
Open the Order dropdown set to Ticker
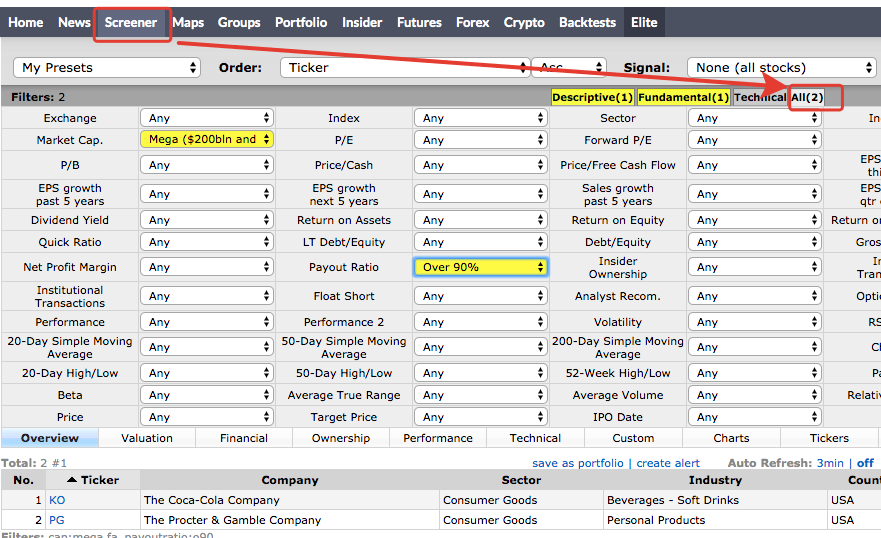coord(400,68)
